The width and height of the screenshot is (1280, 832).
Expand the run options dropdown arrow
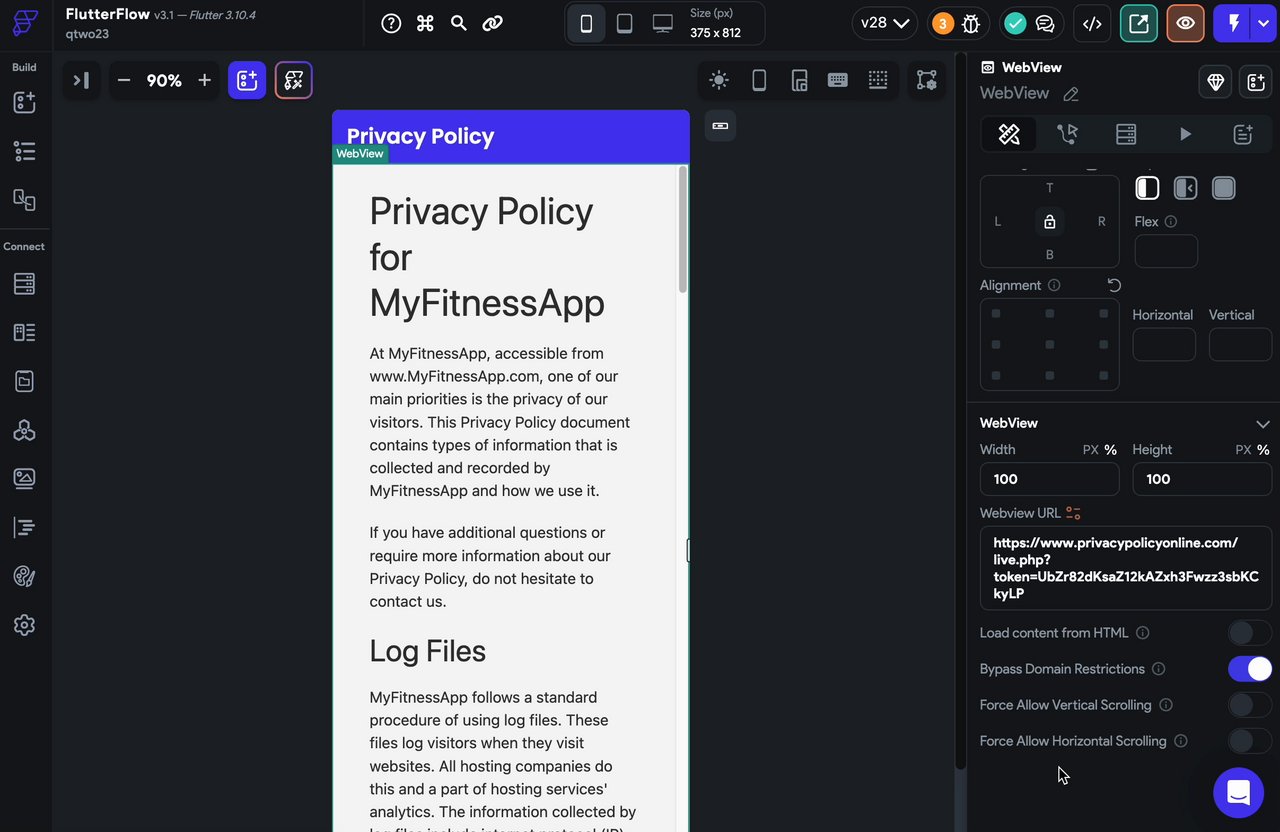click(1263, 24)
